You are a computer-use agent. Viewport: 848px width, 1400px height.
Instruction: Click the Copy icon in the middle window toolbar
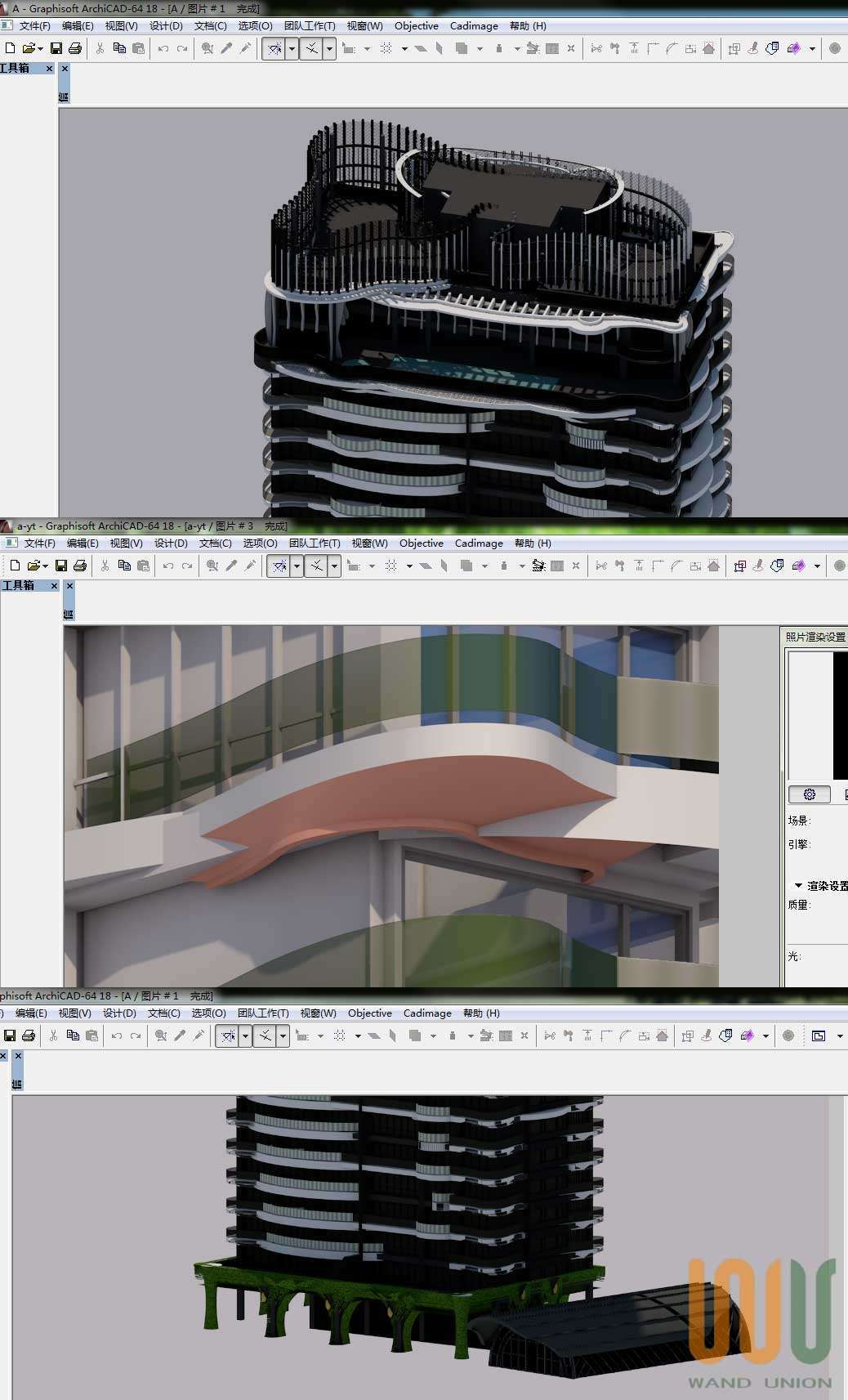tap(124, 566)
